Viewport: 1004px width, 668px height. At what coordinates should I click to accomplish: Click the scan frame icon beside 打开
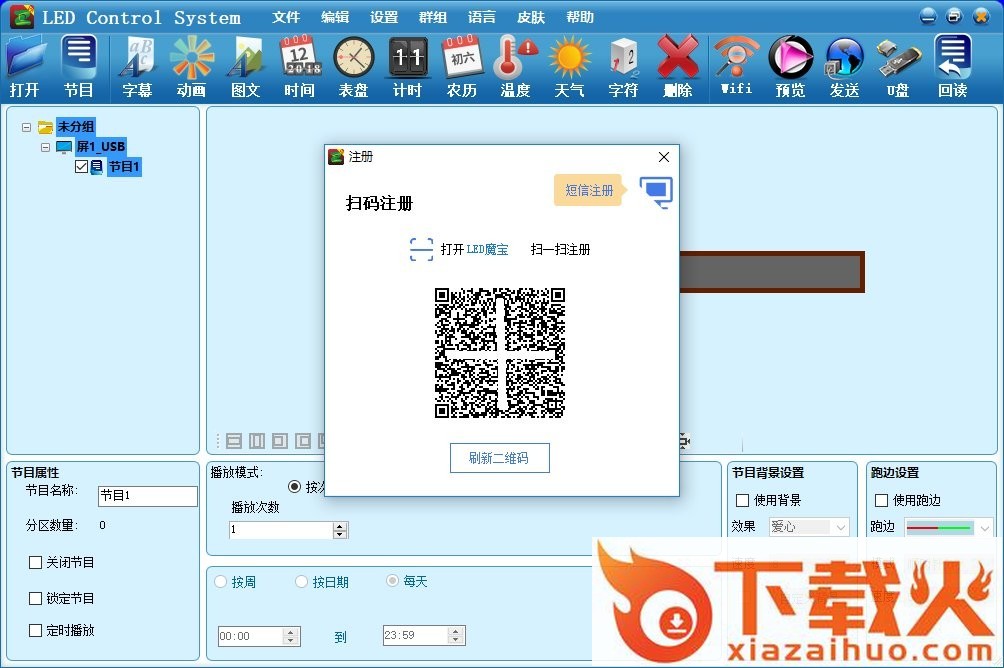(x=421, y=249)
